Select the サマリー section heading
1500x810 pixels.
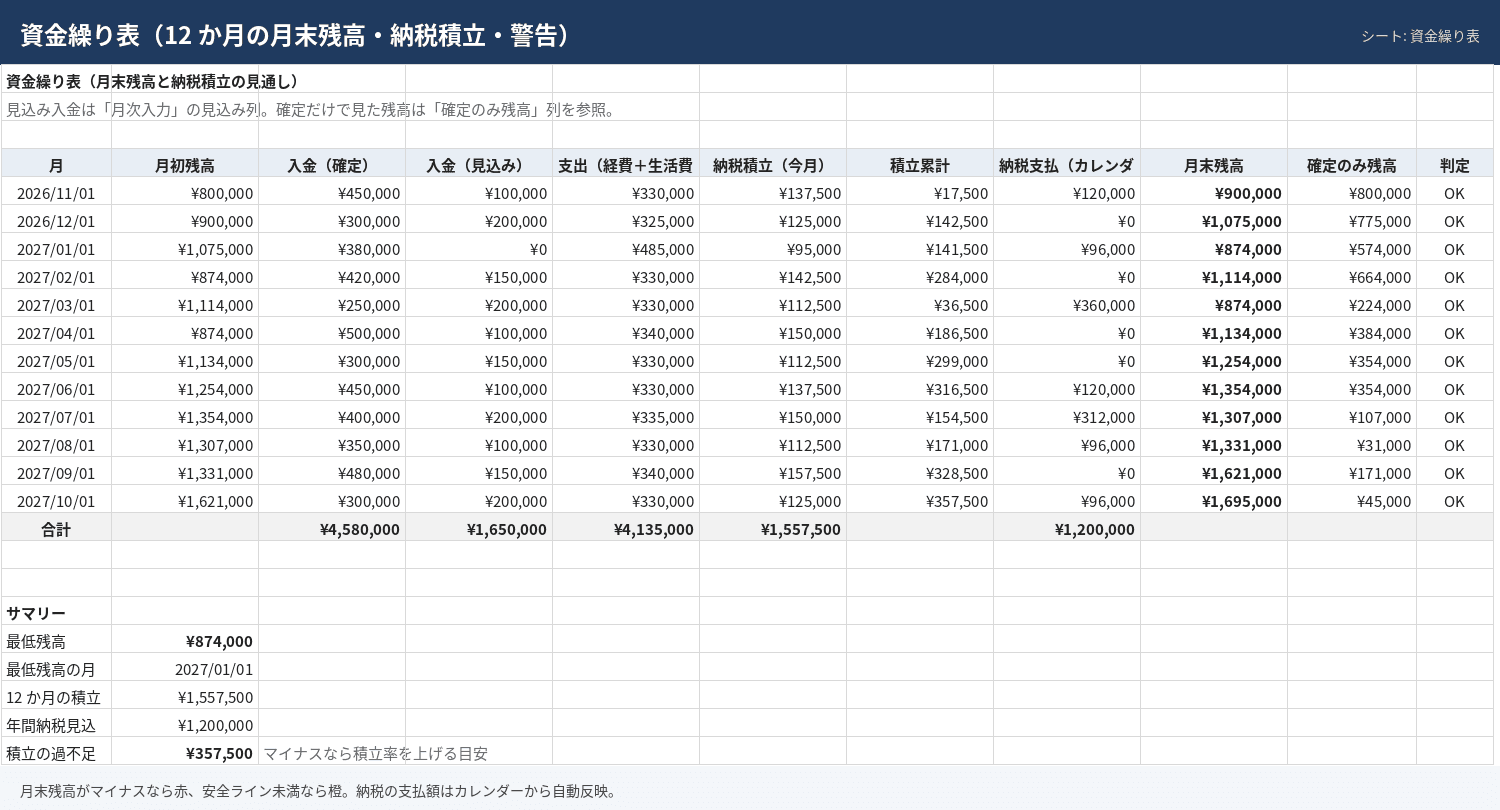point(36,613)
